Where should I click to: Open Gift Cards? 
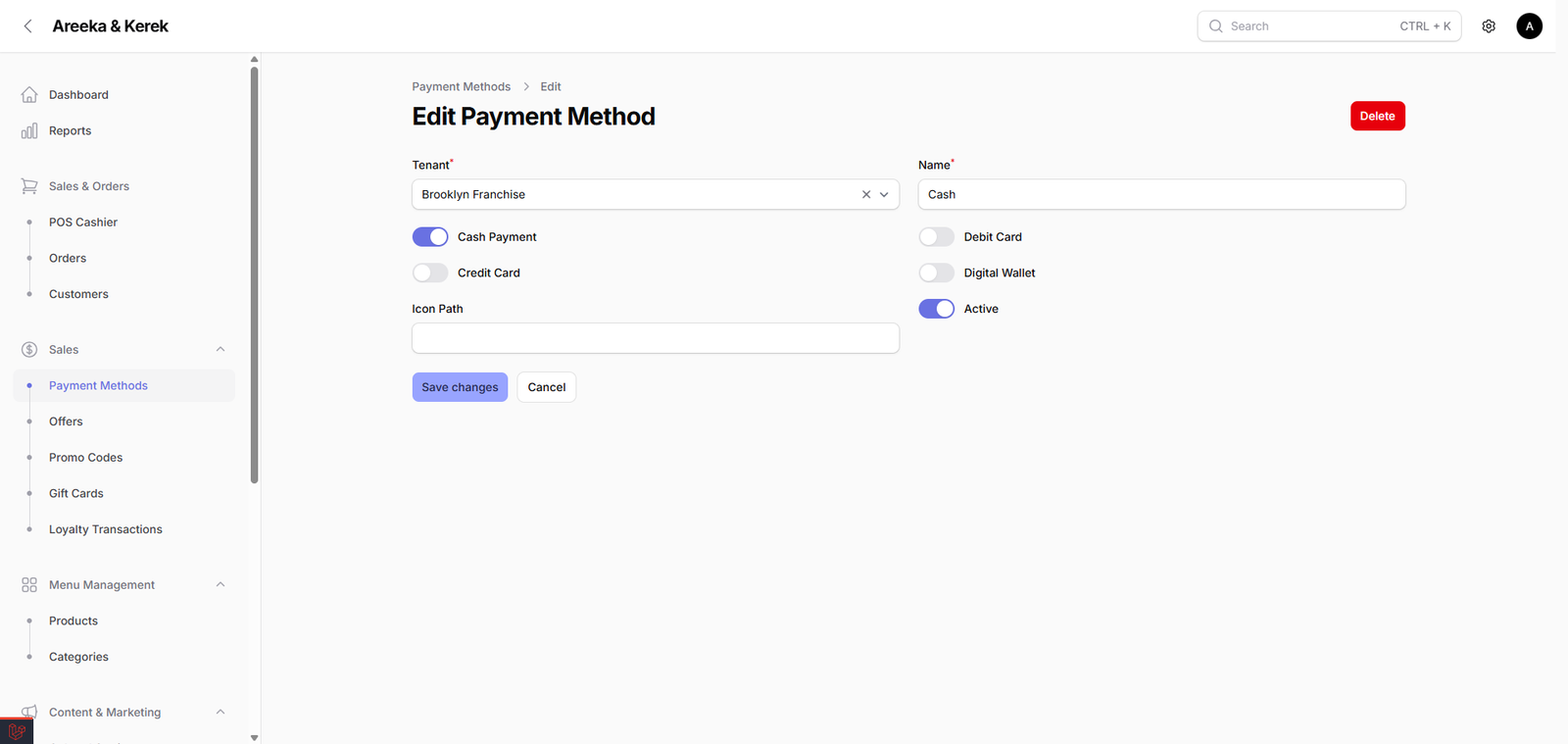pyautogui.click(x=75, y=493)
